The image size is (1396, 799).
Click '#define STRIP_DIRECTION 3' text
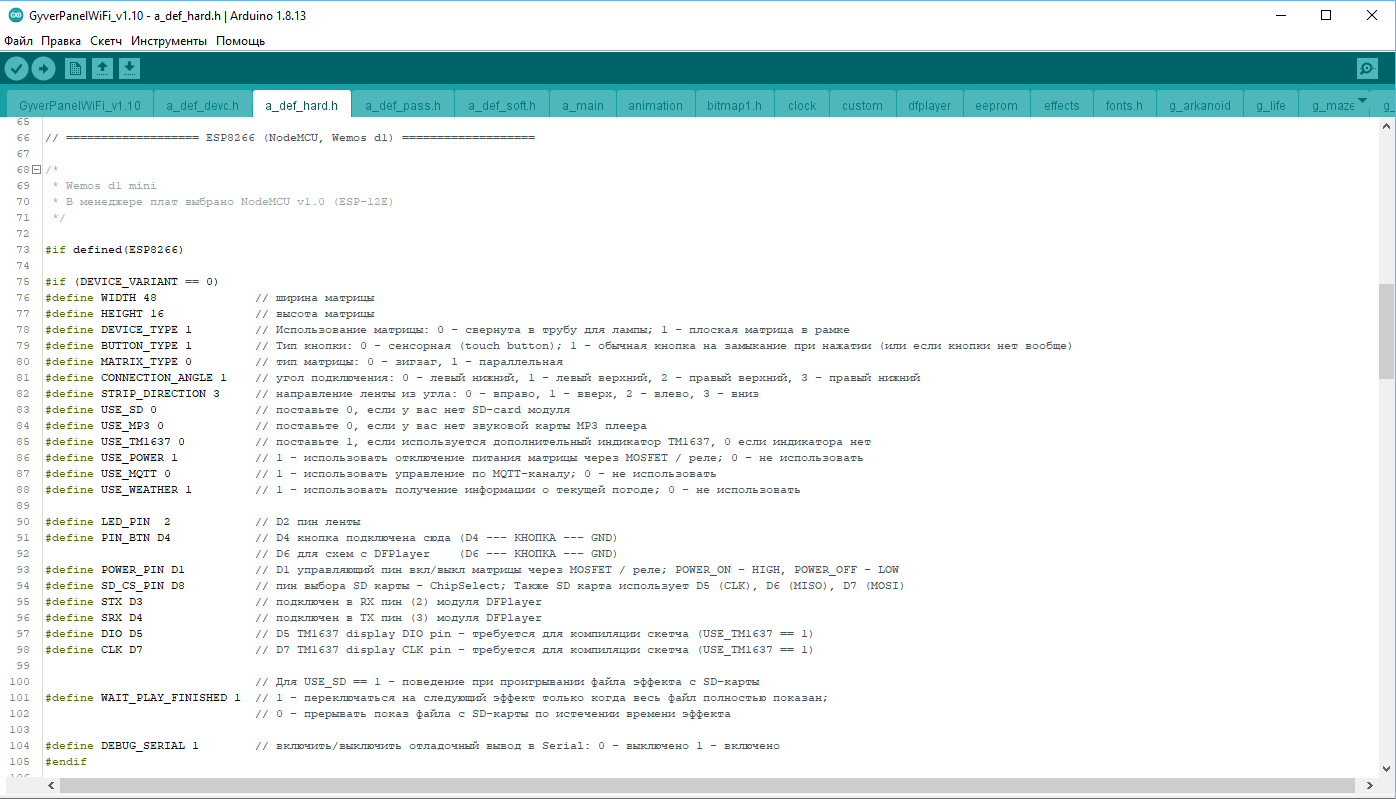(133, 394)
